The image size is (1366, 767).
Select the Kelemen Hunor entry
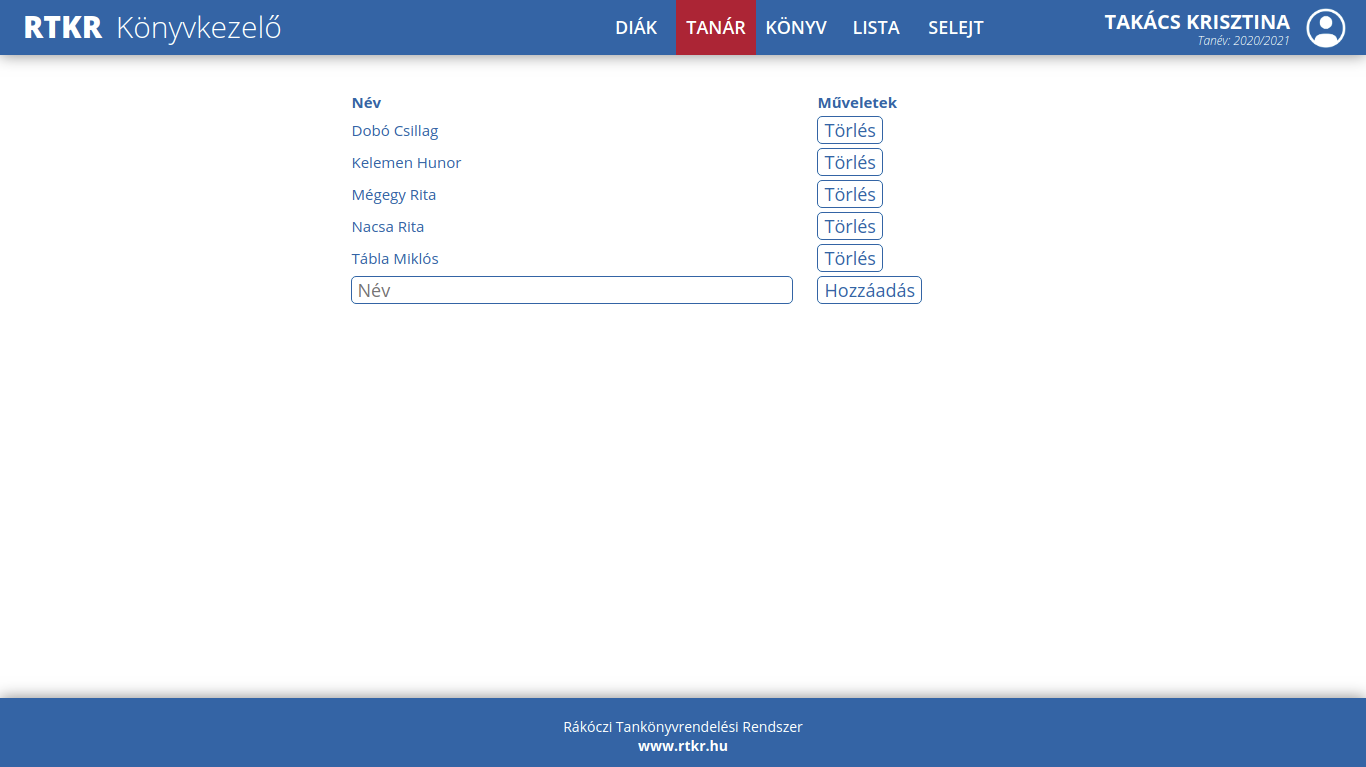click(x=406, y=163)
